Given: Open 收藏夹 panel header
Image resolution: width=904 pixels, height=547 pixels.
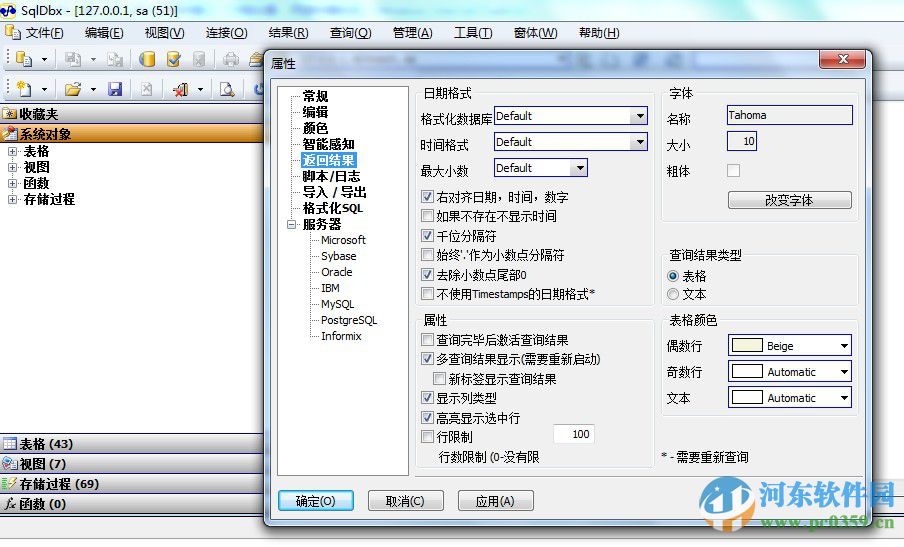Looking at the screenshot, I should tap(131, 114).
